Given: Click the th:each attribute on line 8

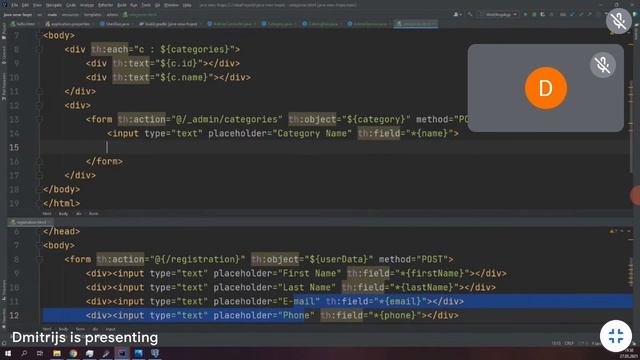Looking at the screenshot, I should pyautogui.click(x=109, y=49).
